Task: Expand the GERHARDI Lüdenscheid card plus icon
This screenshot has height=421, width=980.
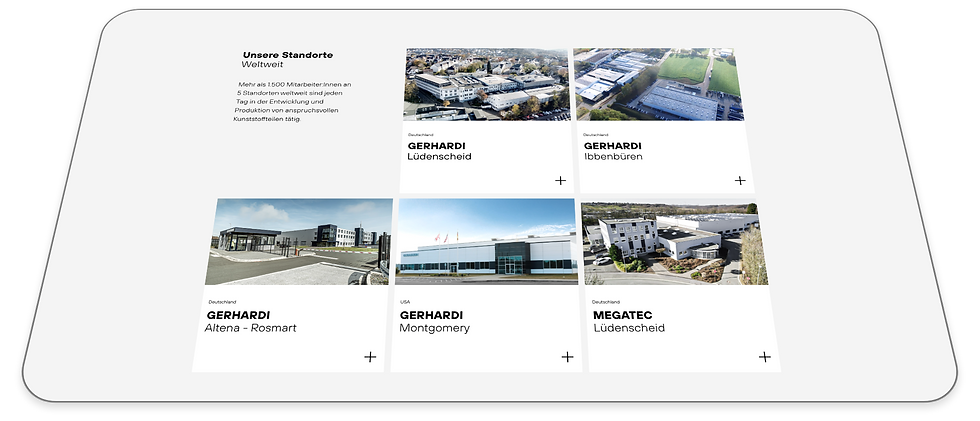Action: click(x=560, y=181)
